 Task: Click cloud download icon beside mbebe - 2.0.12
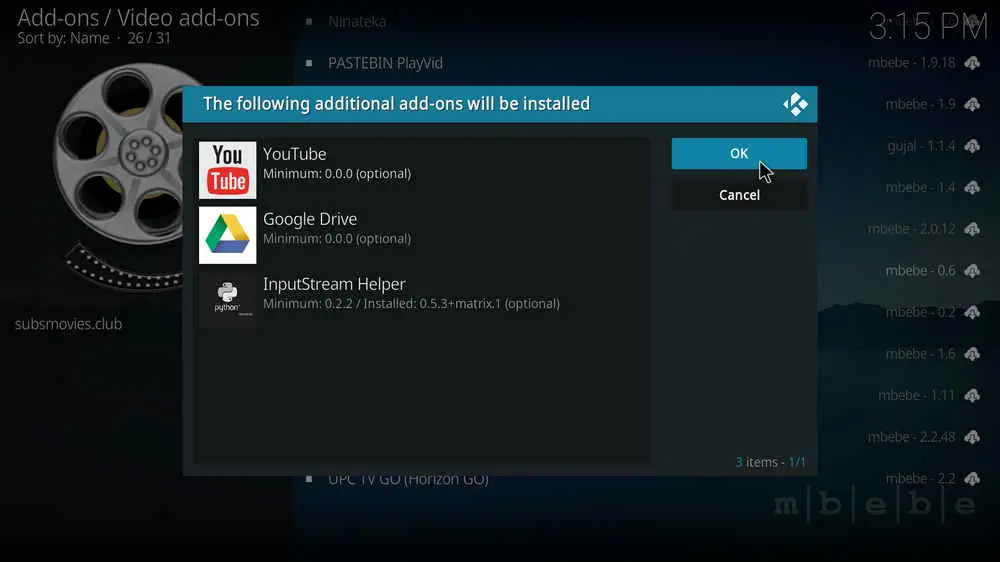pyautogui.click(x=972, y=229)
